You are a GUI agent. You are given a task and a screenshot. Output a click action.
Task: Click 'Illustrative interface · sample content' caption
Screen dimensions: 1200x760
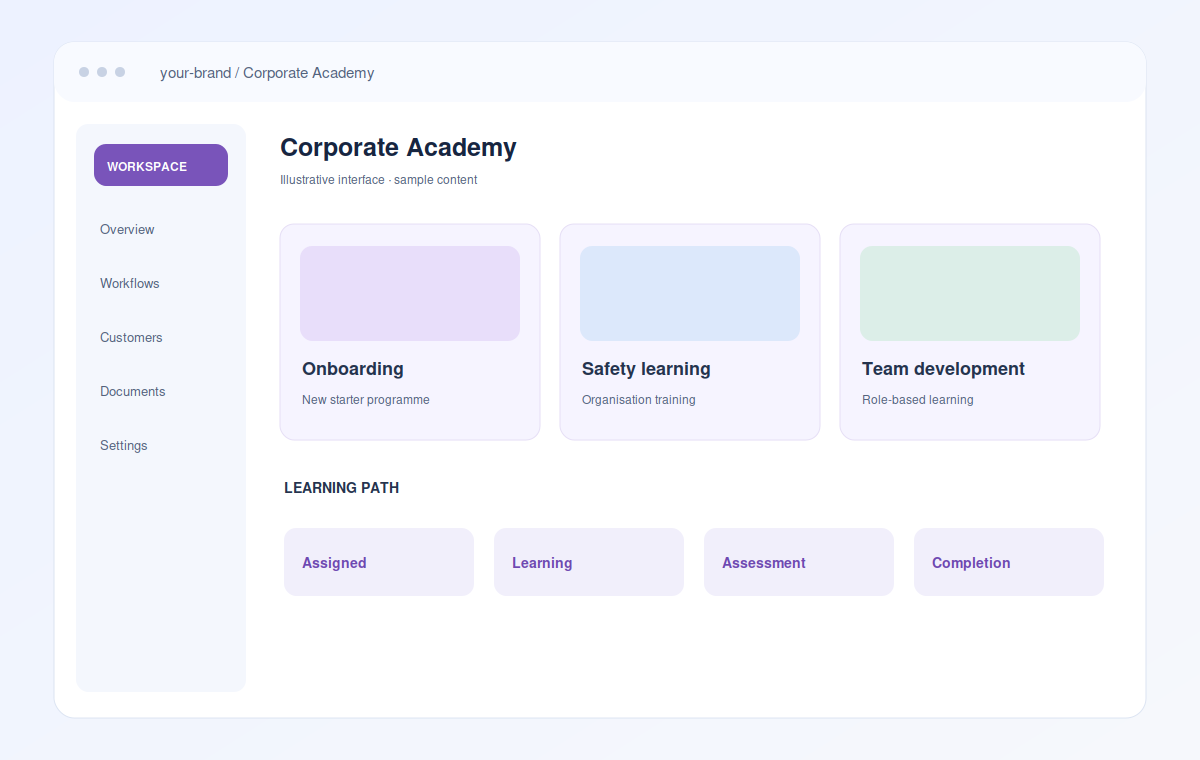(x=379, y=180)
